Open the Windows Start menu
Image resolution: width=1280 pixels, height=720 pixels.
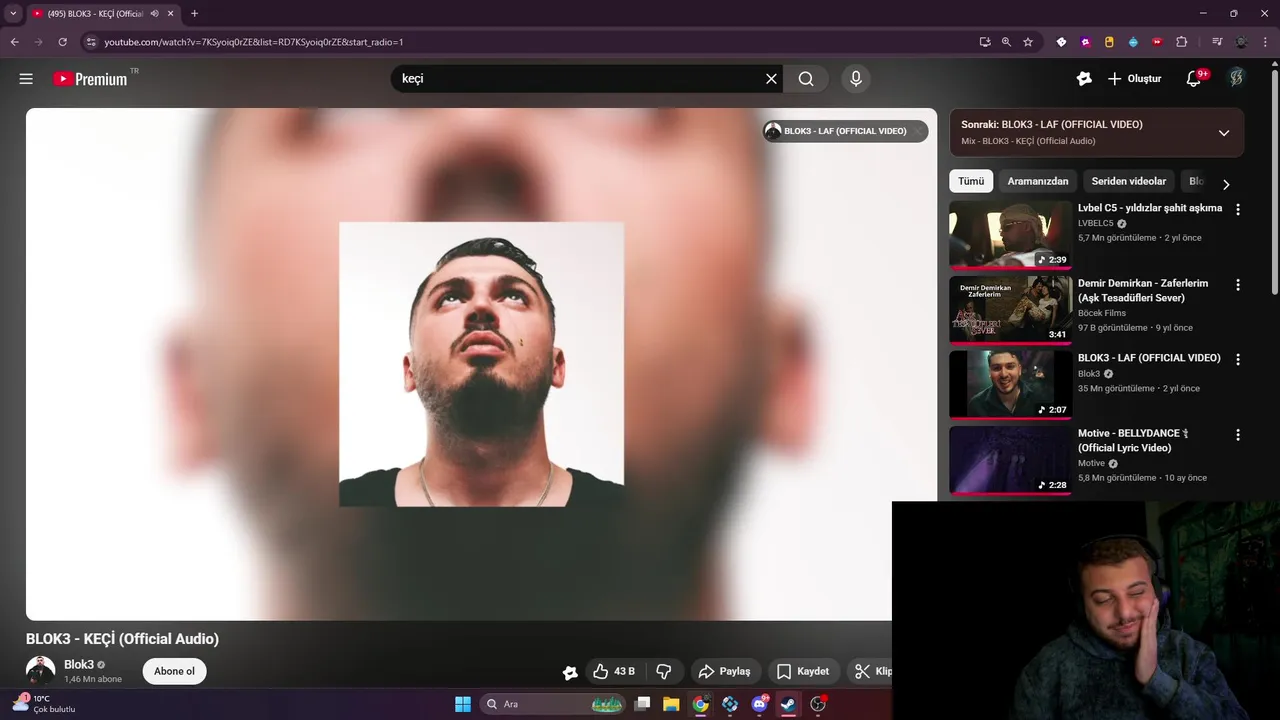click(463, 704)
